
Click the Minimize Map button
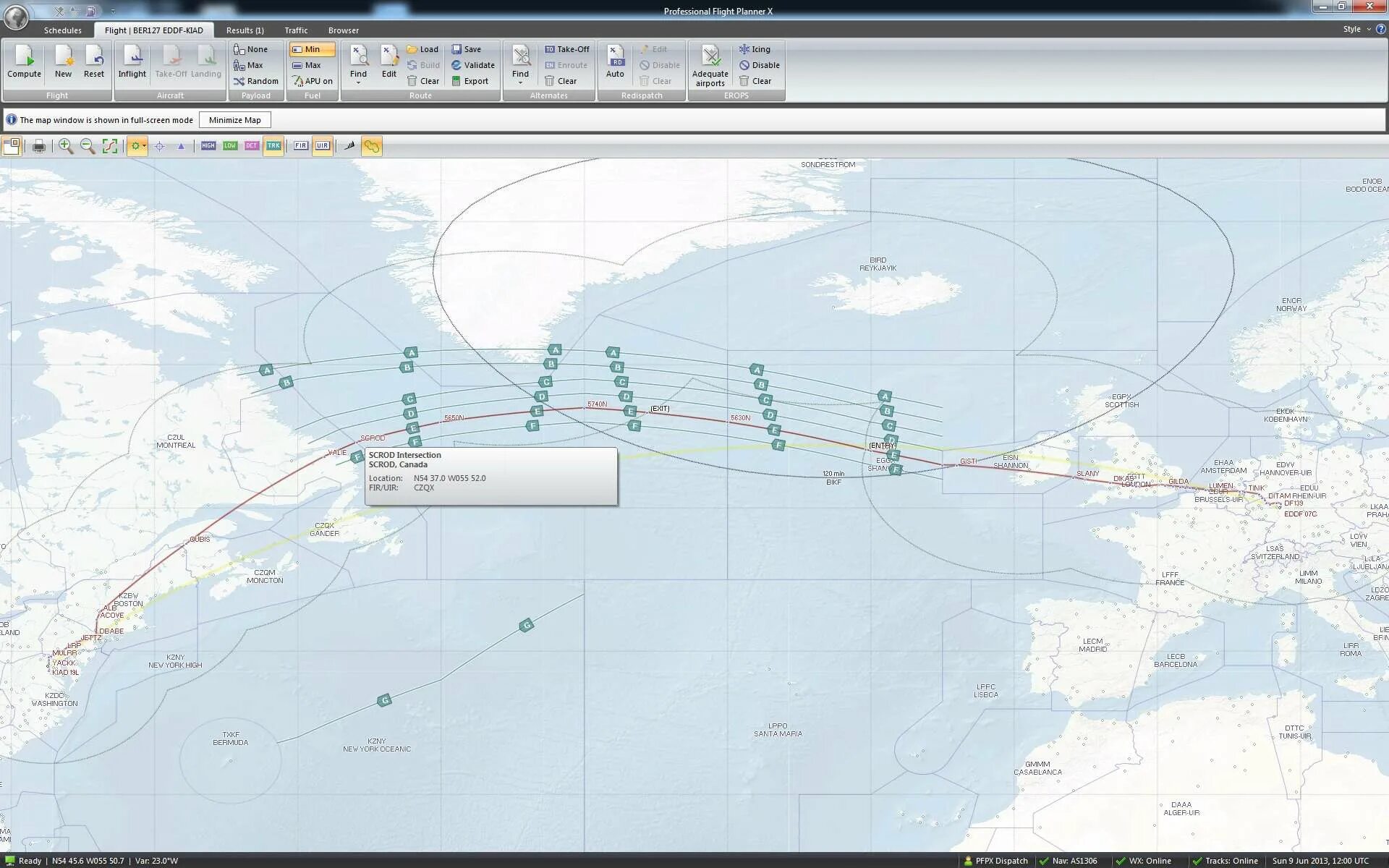point(234,119)
